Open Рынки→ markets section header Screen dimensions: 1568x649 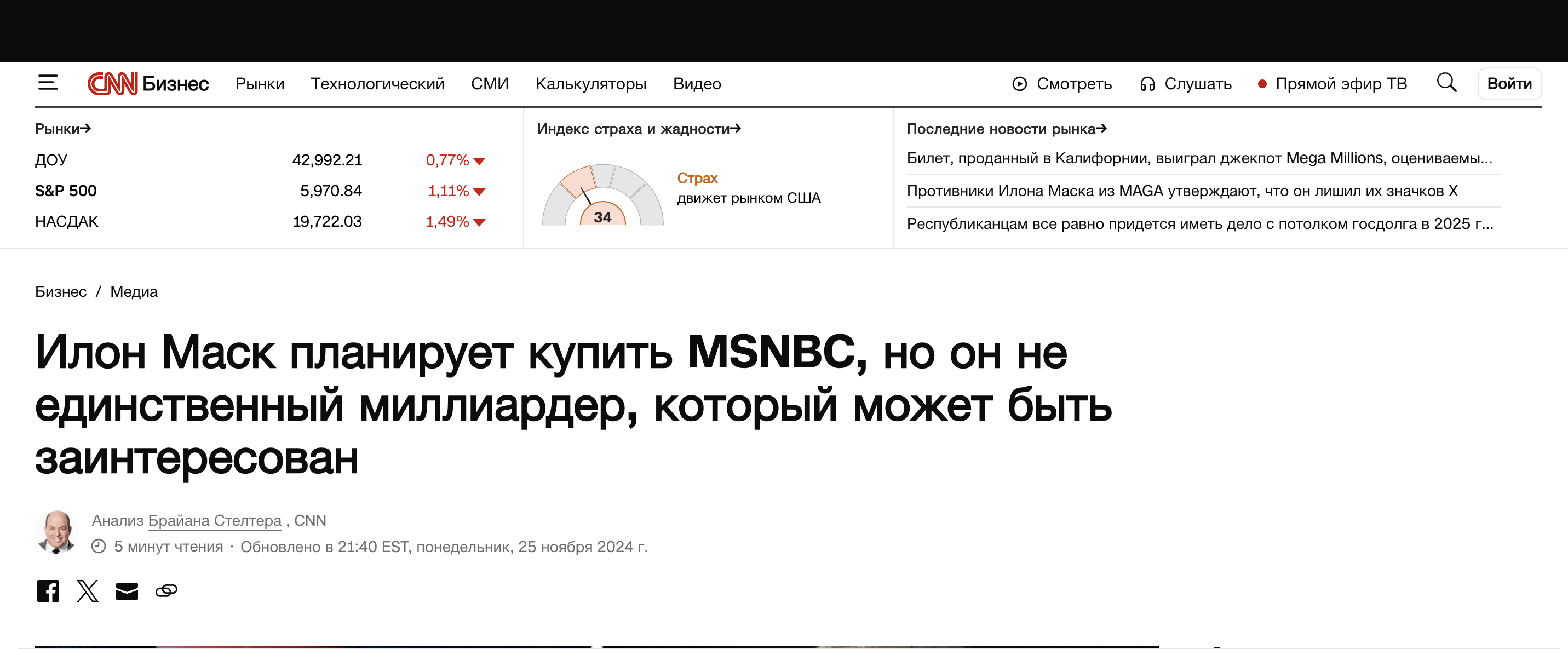62,129
